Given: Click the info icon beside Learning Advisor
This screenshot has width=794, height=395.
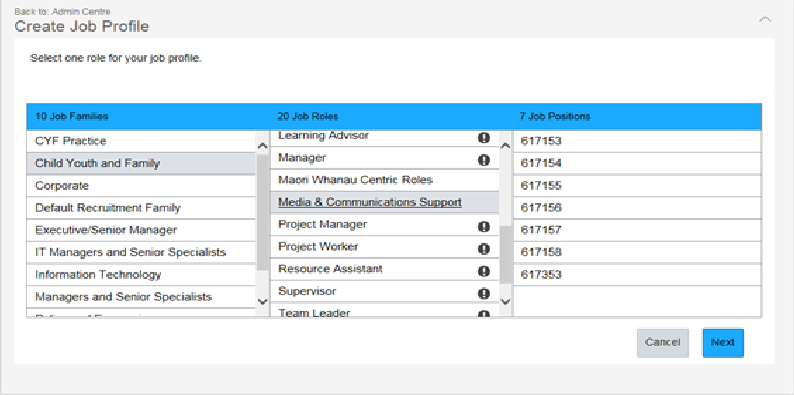Looking at the screenshot, I should [484, 138].
